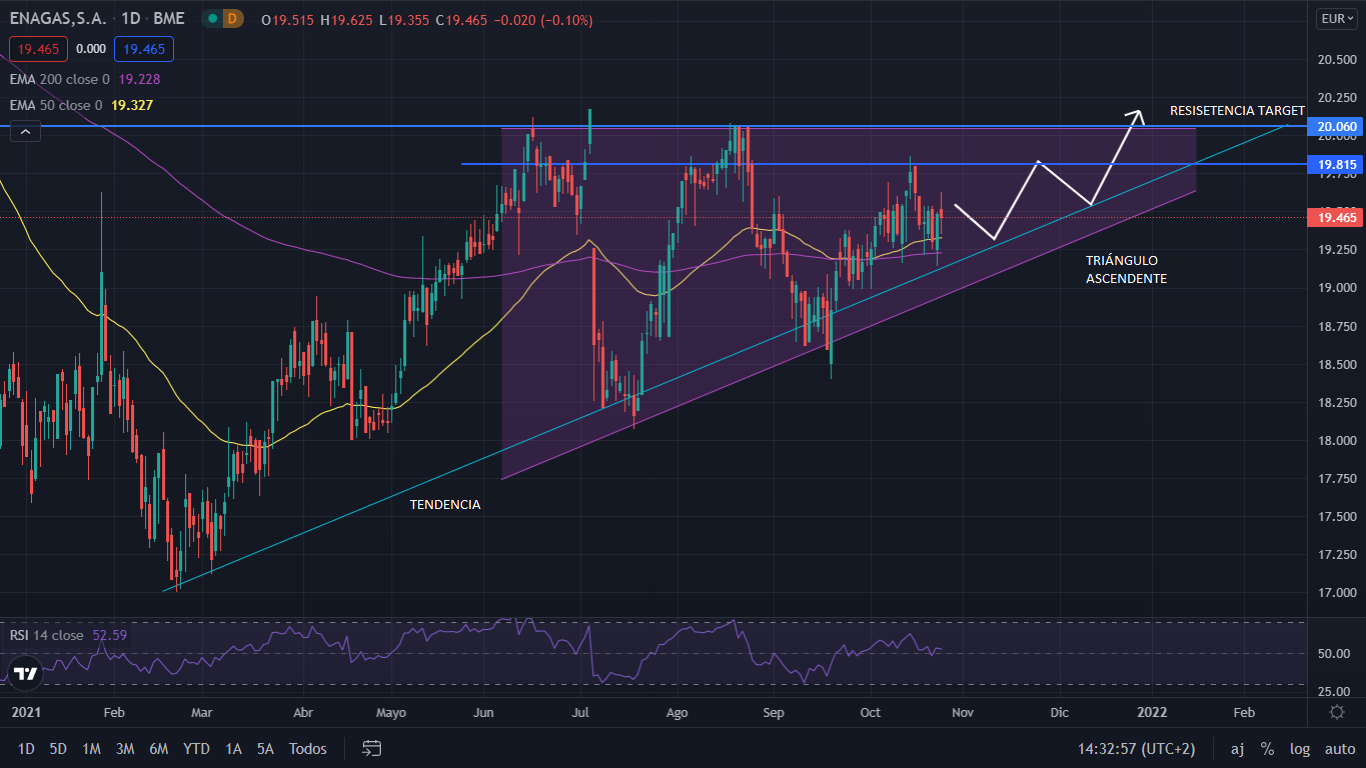Switch to the YTD date range

196,748
